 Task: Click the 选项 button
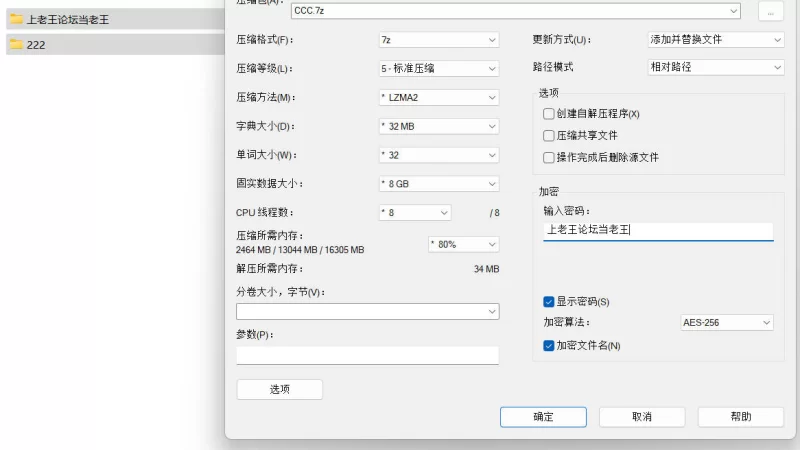tap(279, 390)
